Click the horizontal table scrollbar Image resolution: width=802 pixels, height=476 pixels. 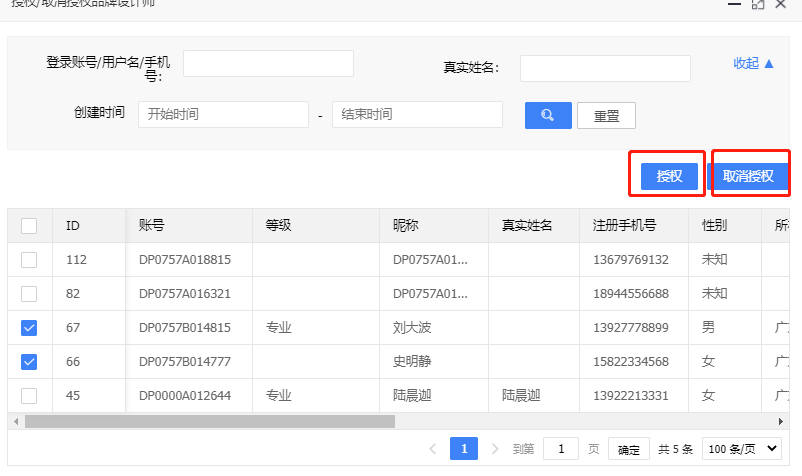coord(210,421)
